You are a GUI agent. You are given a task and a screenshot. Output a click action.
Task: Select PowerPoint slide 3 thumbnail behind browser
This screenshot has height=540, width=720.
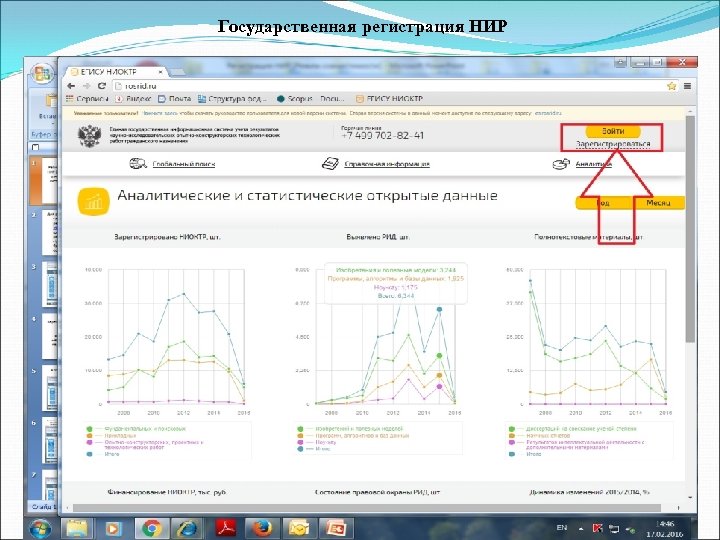(x=50, y=285)
